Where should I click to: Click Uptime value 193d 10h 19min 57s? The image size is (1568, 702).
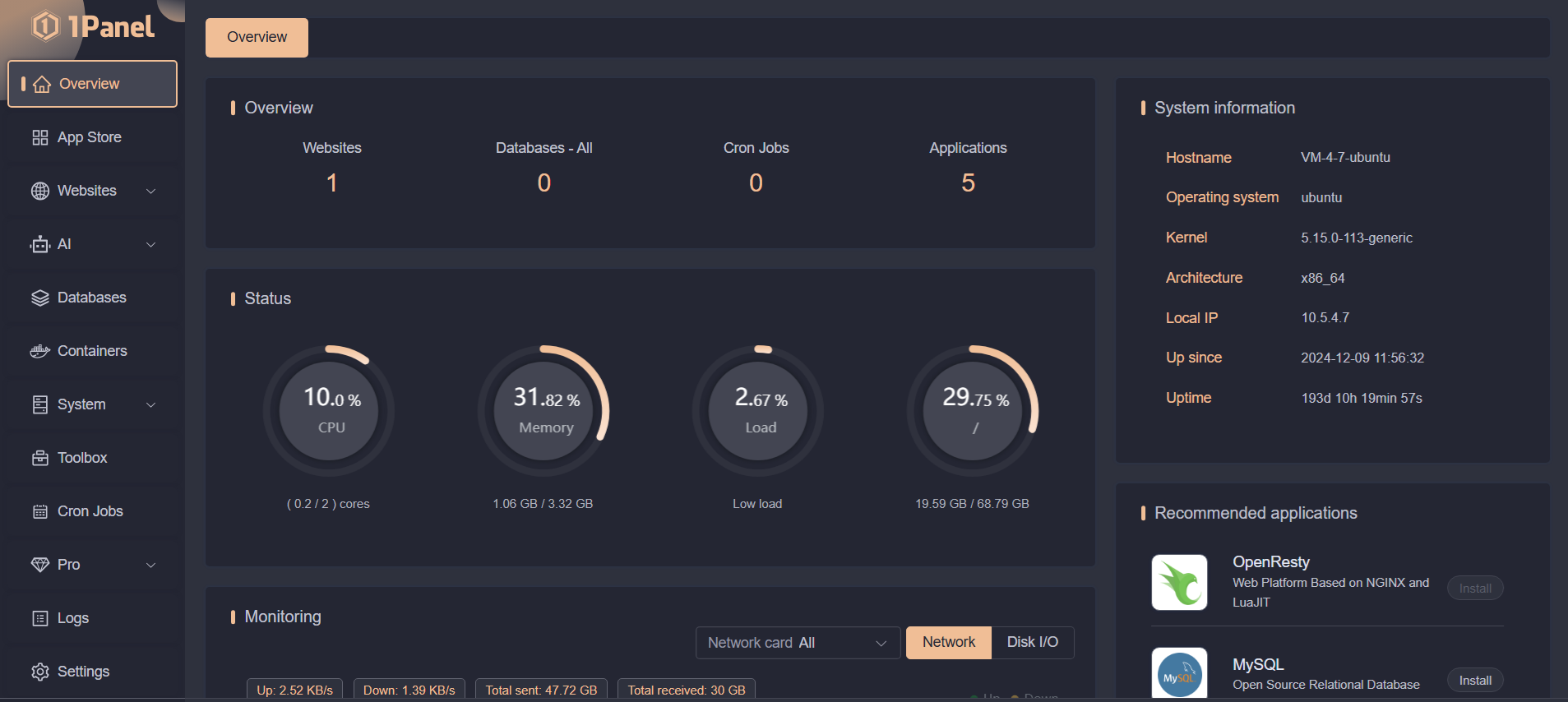1362,398
